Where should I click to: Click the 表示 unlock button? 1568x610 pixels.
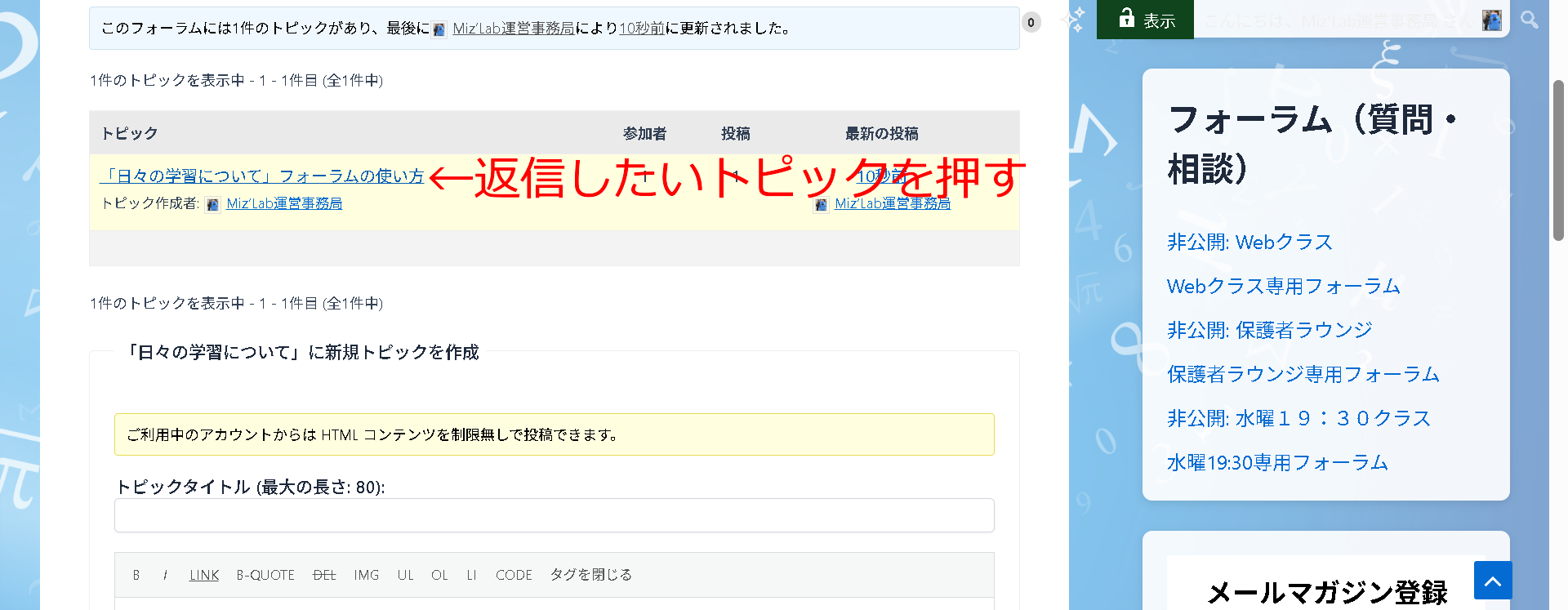point(1146,20)
